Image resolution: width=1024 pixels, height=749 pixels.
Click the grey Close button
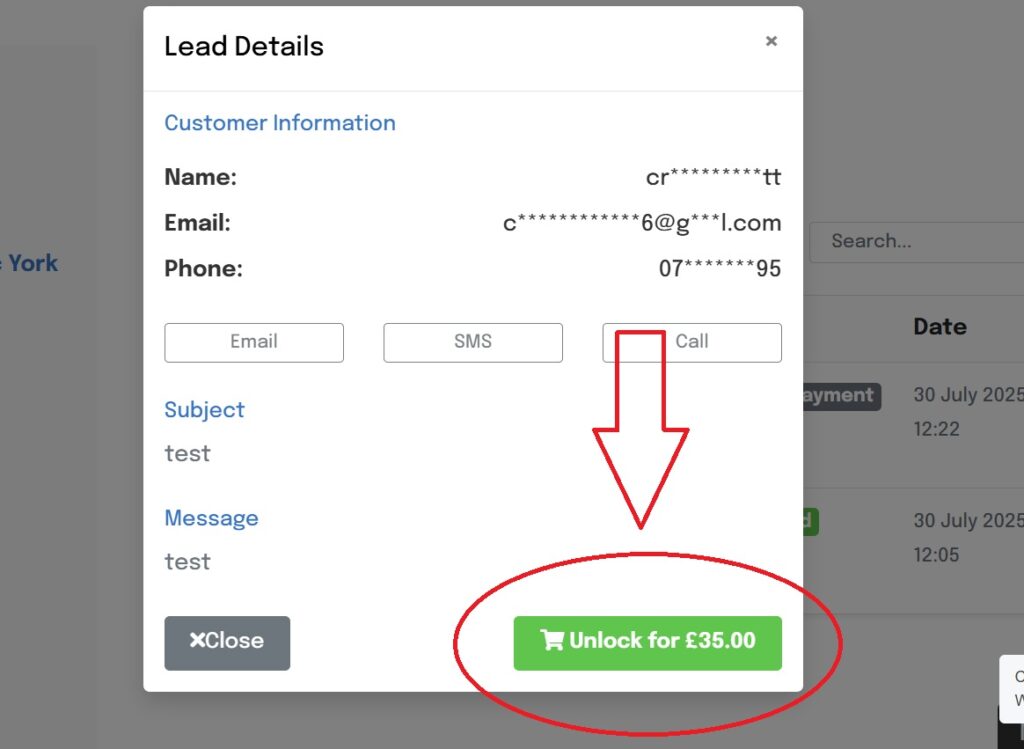click(227, 642)
